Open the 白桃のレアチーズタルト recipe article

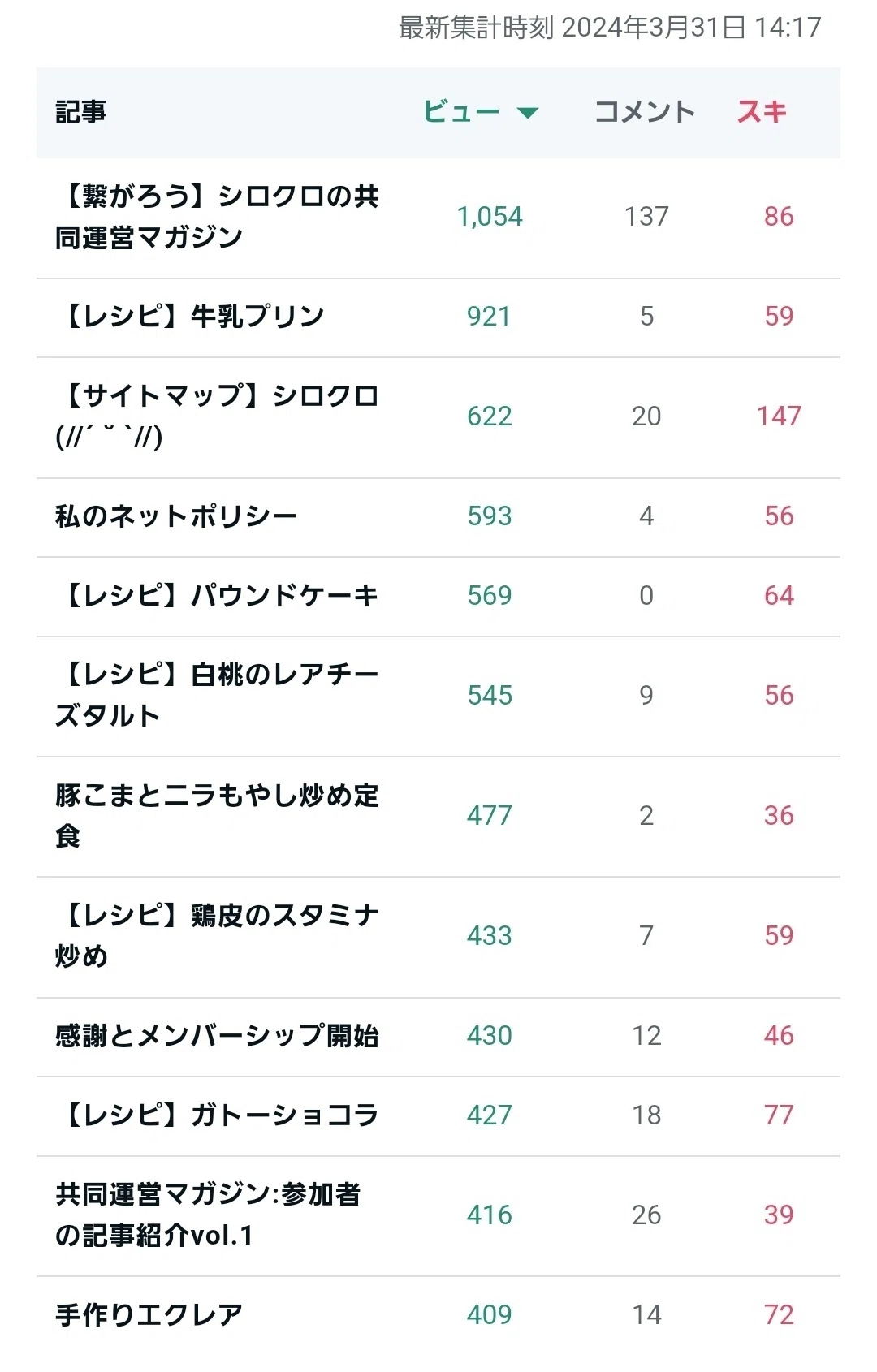[217, 696]
